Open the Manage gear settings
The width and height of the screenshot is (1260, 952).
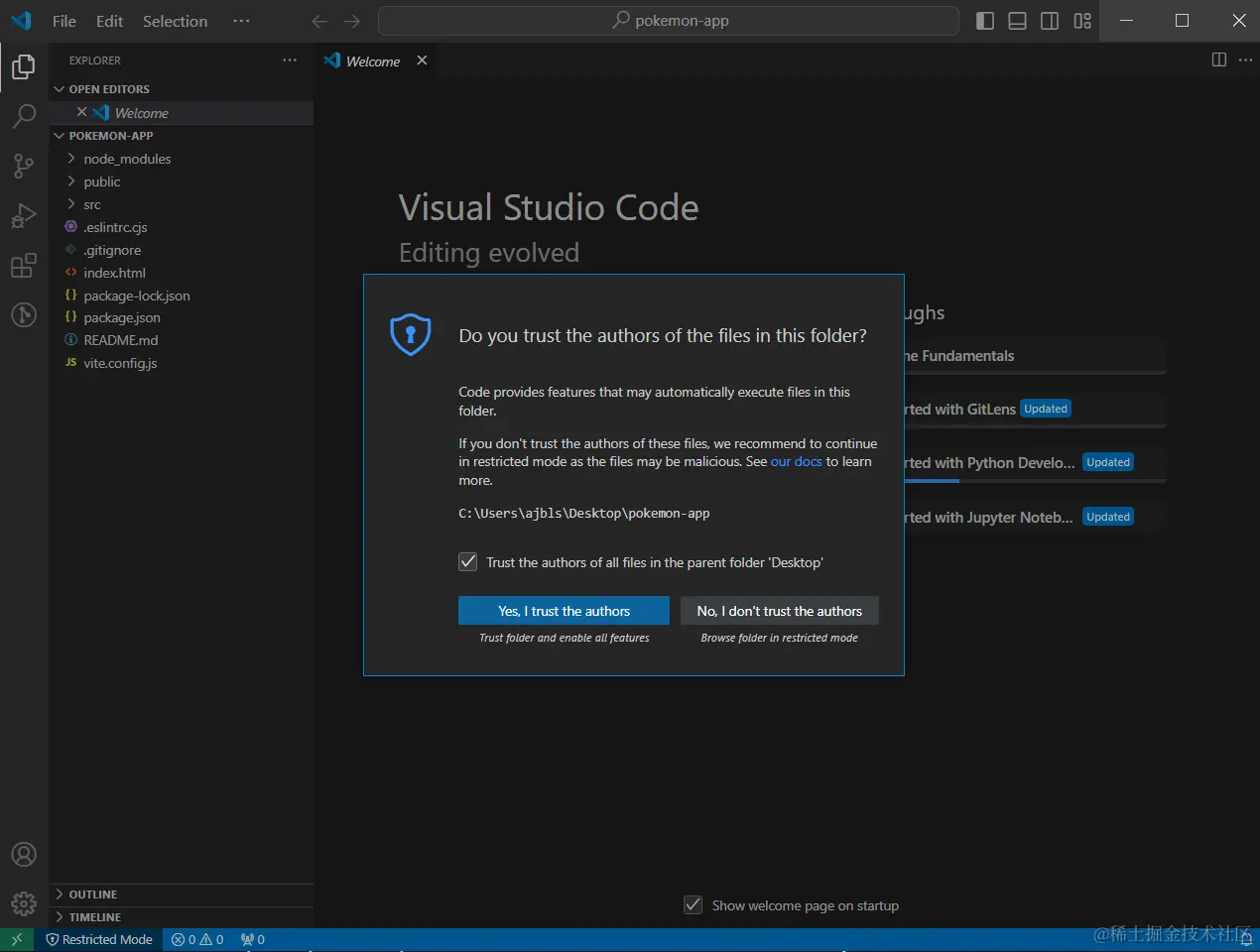pyautogui.click(x=24, y=903)
